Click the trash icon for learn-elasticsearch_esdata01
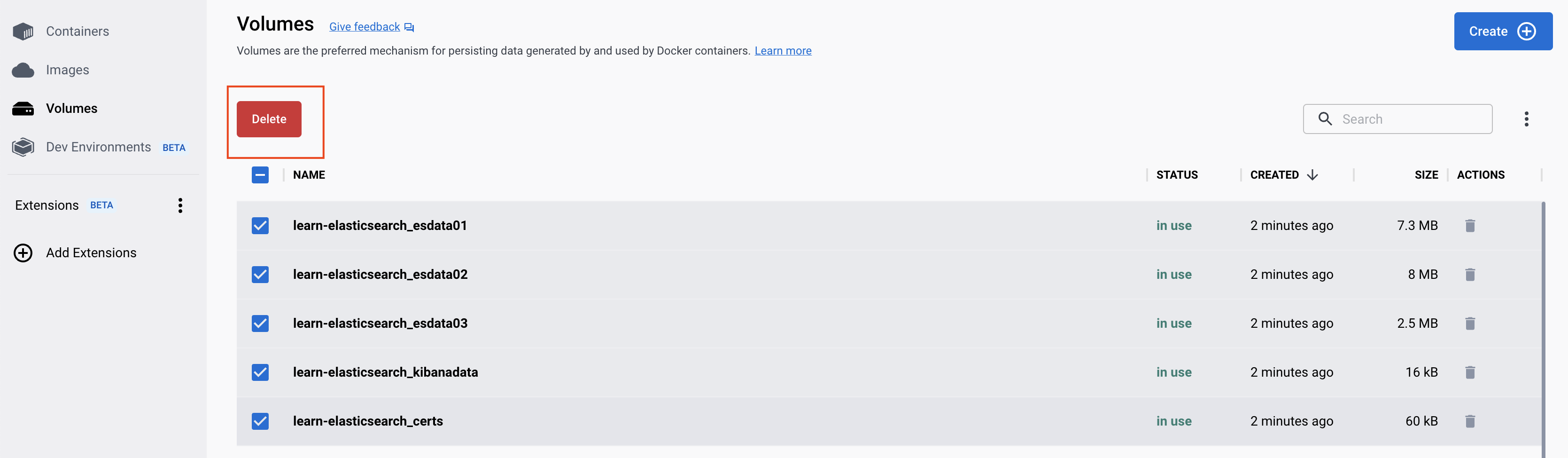Viewport: 1568px width, 458px height. click(x=1469, y=225)
